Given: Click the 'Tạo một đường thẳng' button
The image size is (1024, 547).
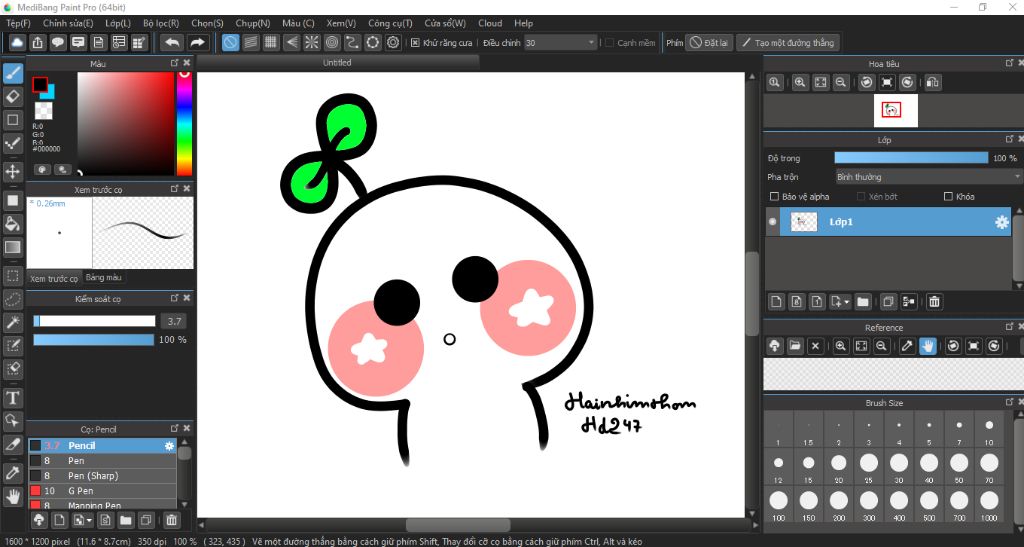Looking at the screenshot, I should tap(787, 43).
